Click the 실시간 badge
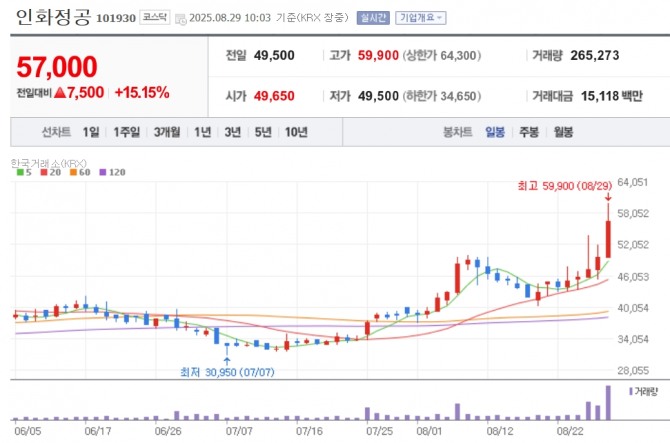Screen dimensions: 670x443 (373, 18)
